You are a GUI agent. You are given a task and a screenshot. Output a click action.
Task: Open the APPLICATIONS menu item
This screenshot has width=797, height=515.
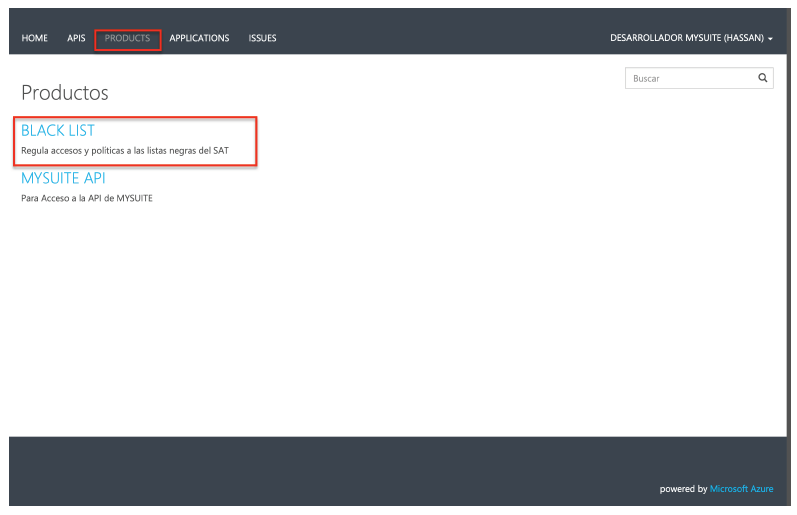(199, 38)
